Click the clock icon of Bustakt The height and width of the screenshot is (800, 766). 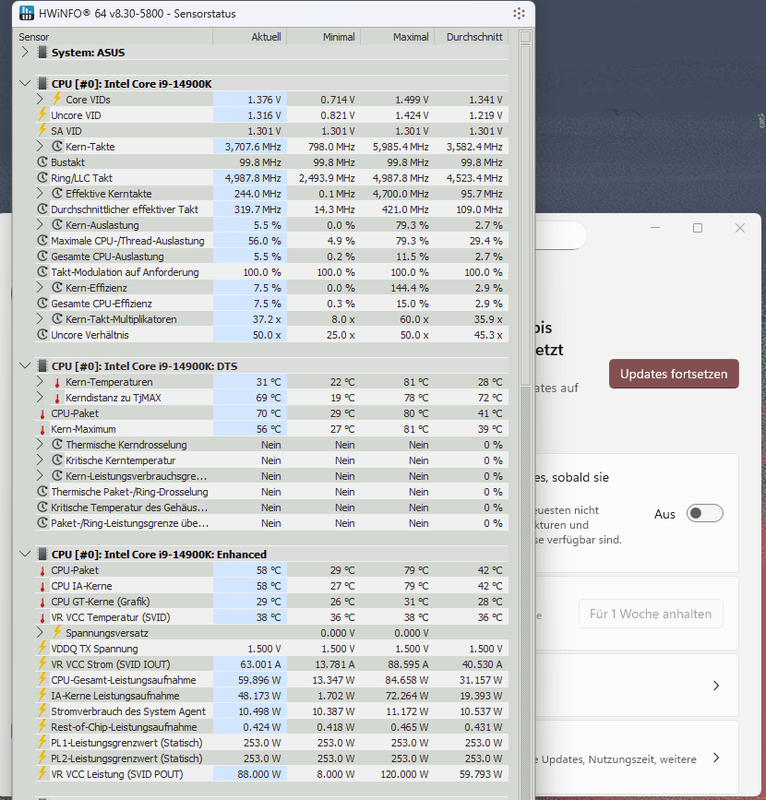(x=43, y=162)
